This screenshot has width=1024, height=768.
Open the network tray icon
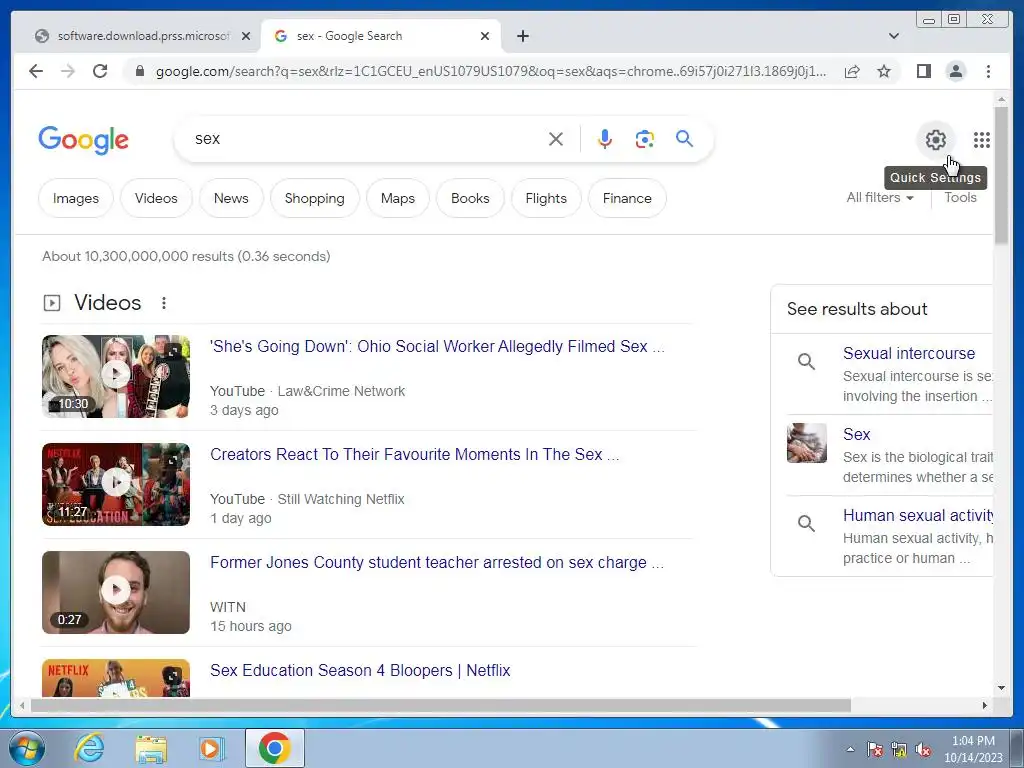tap(899, 750)
